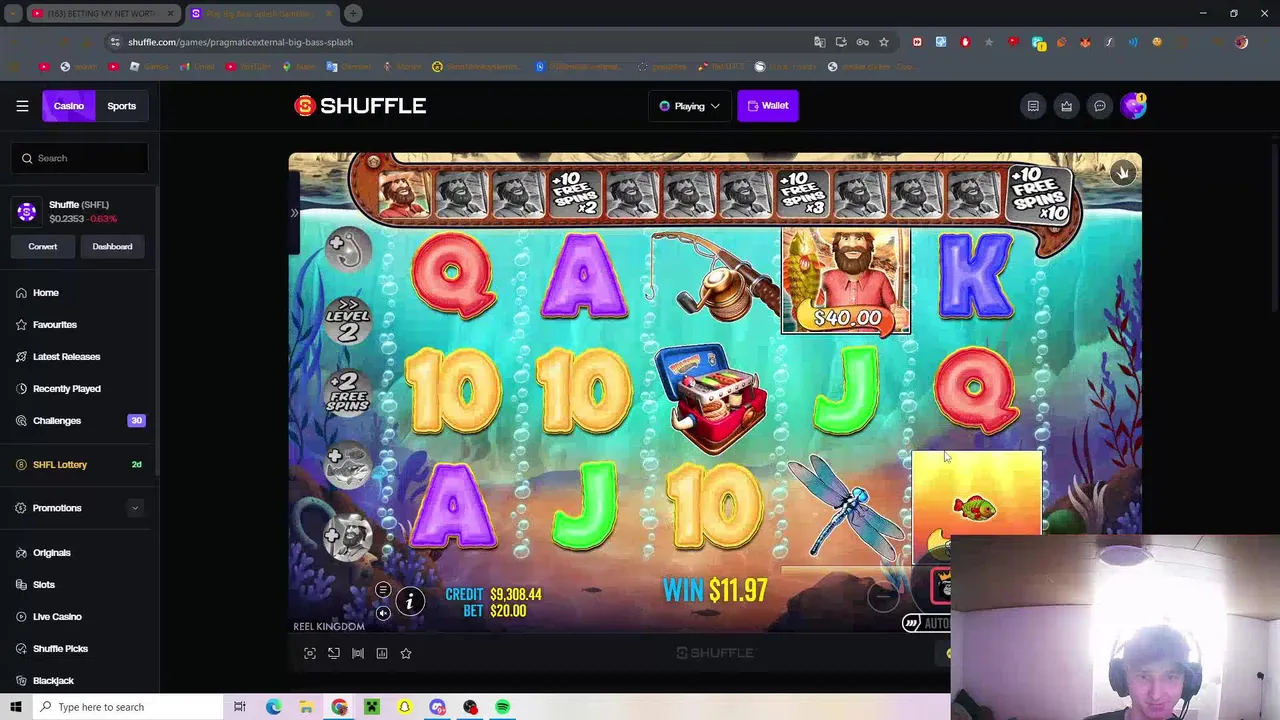
Task: Mute the slot game sound
Action: pyautogui.click(x=383, y=613)
